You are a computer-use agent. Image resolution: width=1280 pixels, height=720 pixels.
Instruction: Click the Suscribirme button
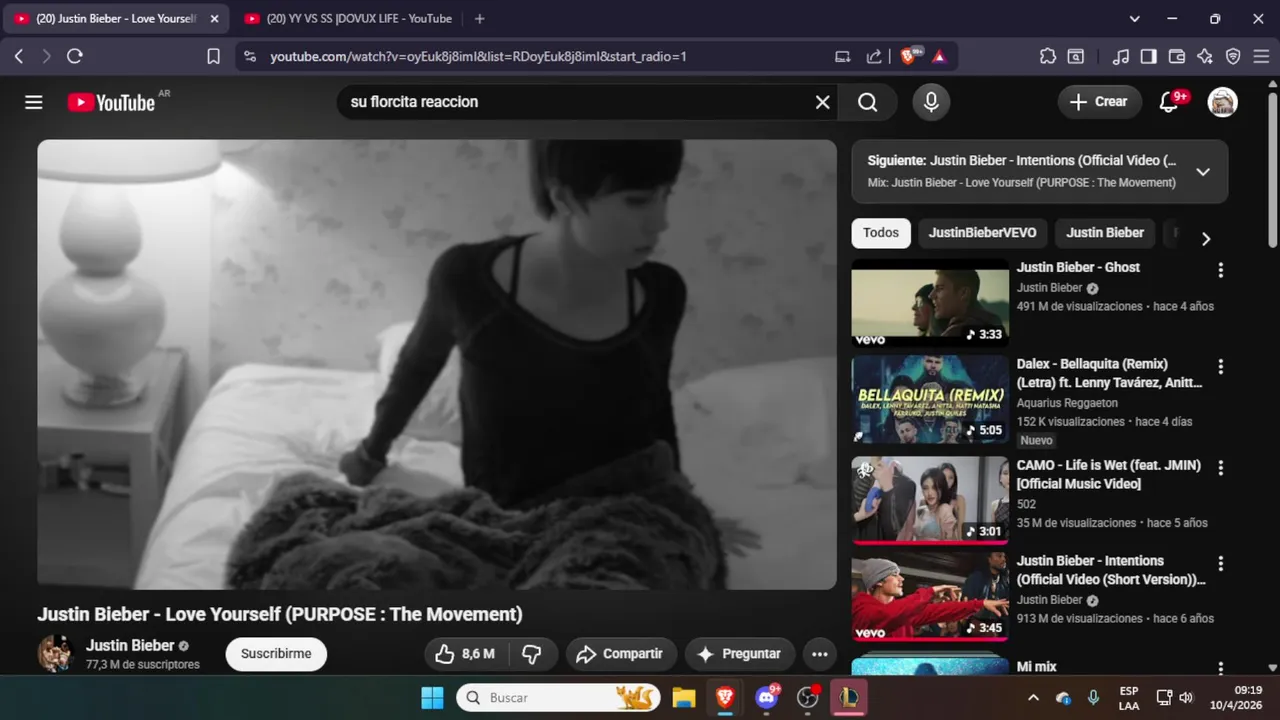276,654
